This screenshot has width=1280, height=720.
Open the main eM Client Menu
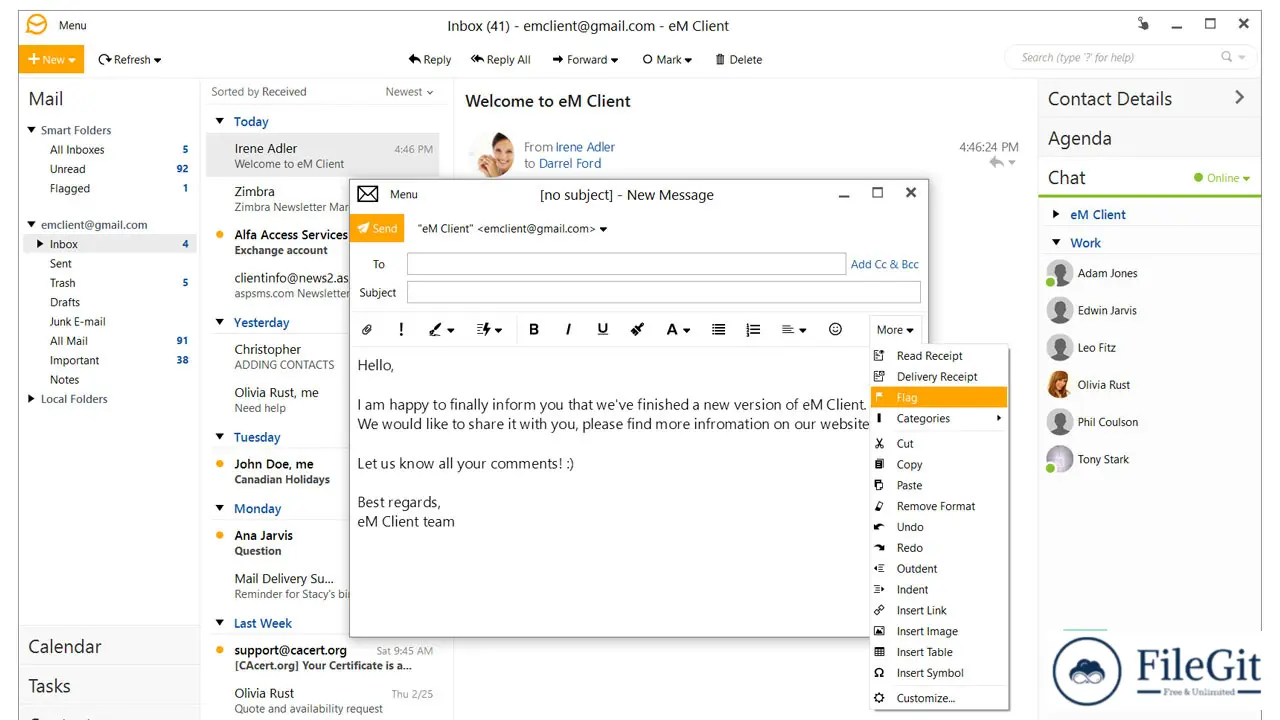(x=72, y=26)
